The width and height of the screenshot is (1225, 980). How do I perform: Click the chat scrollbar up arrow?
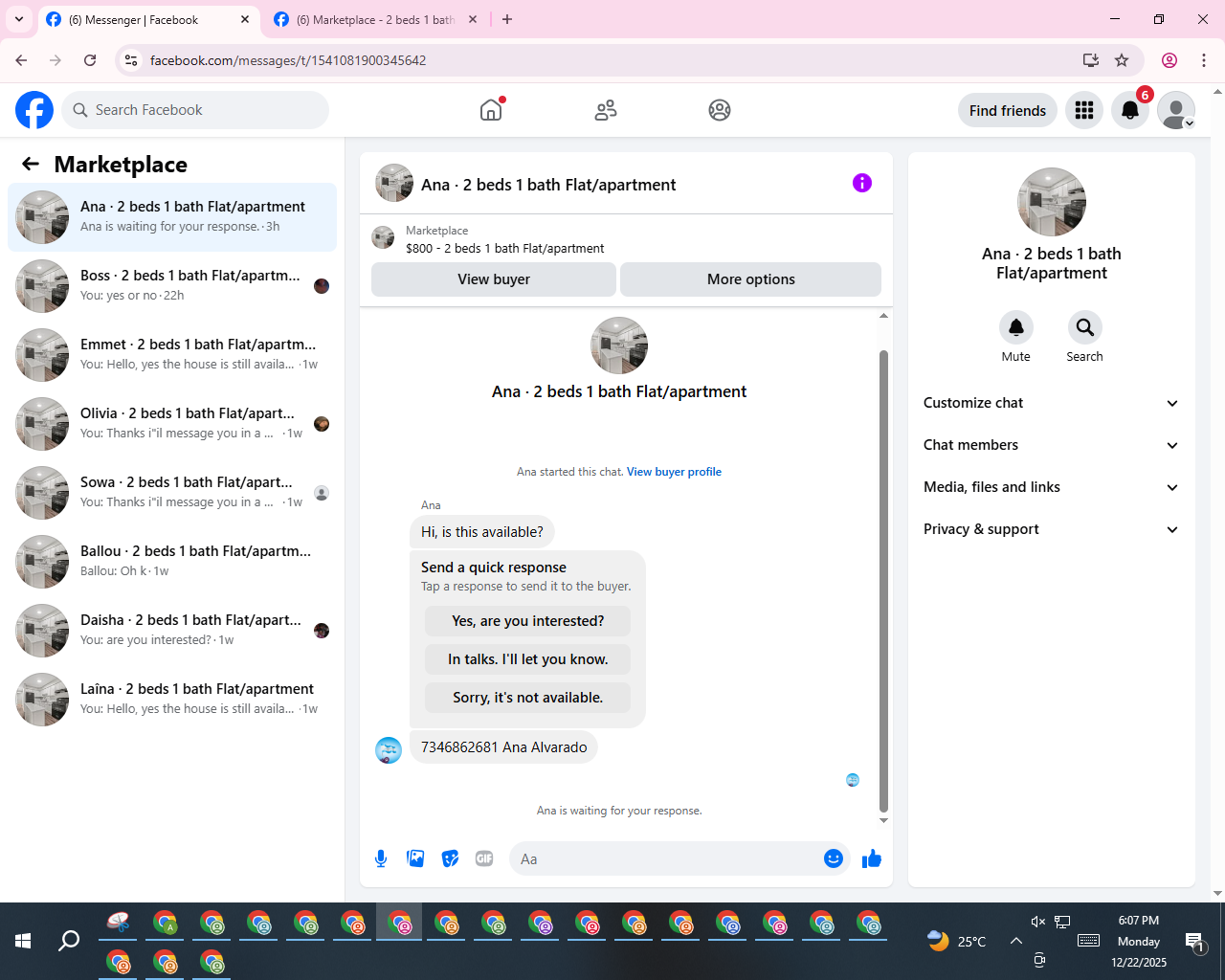pos(883,315)
